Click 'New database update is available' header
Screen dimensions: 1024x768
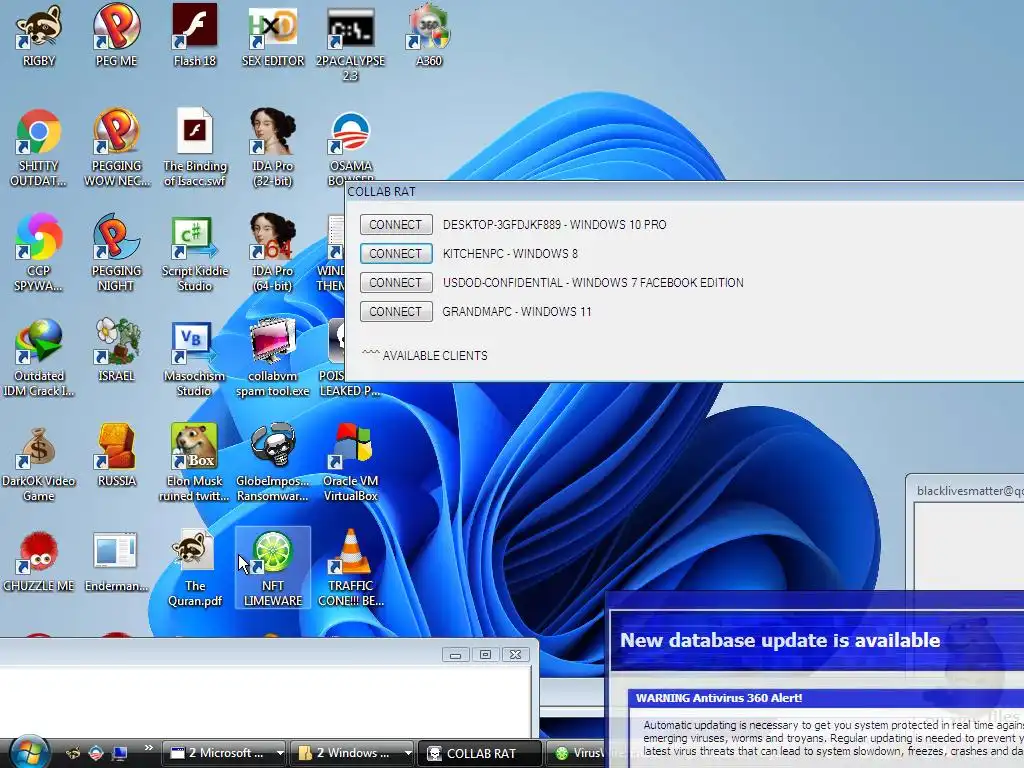tap(780, 640)
